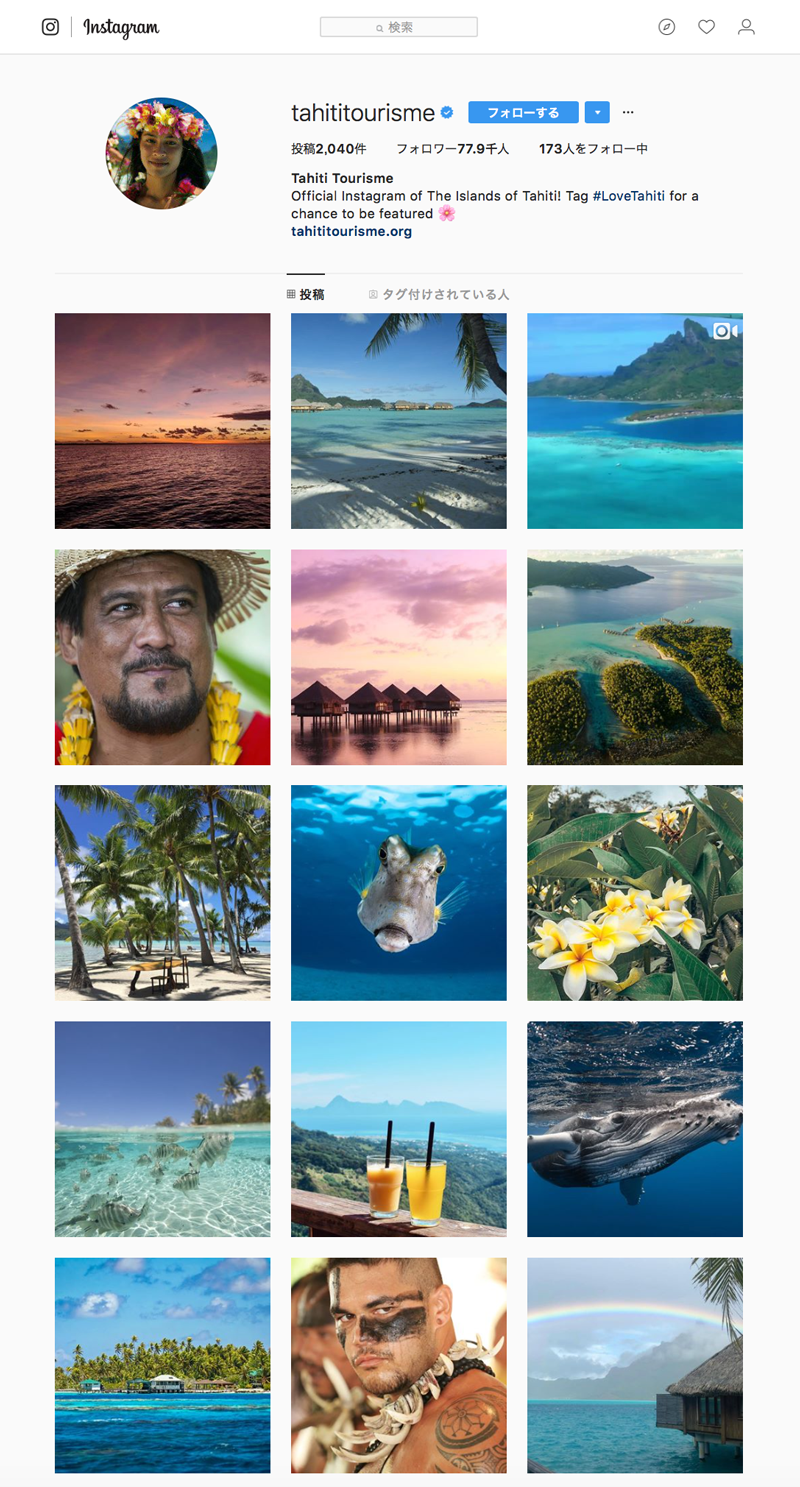The image size is (800, 1487).
Task: Click the Instagram wordmark logo
Action: tap(121, 28)
